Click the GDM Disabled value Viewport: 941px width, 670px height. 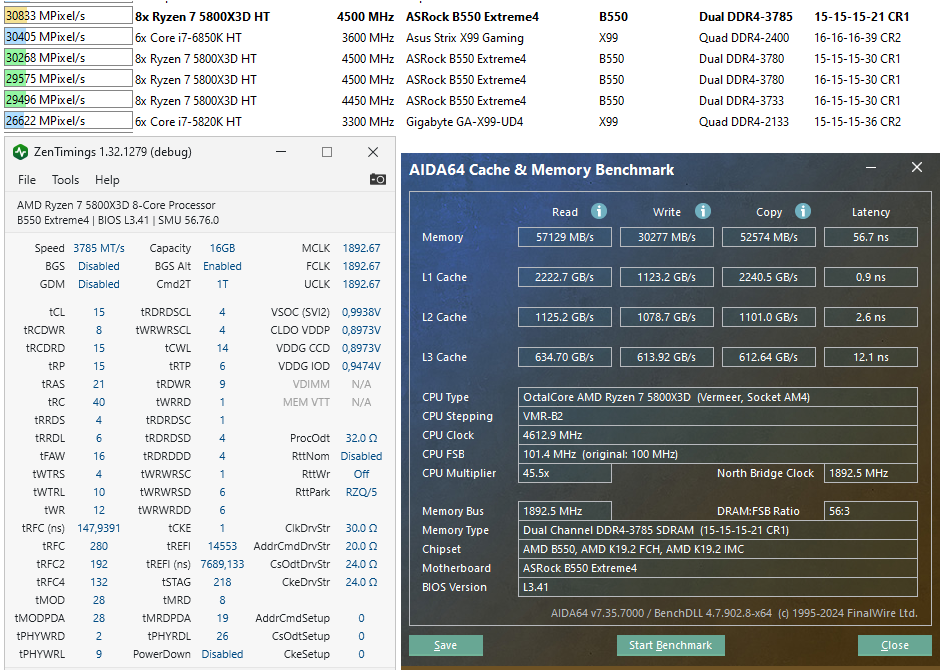(x=99, y=284)
